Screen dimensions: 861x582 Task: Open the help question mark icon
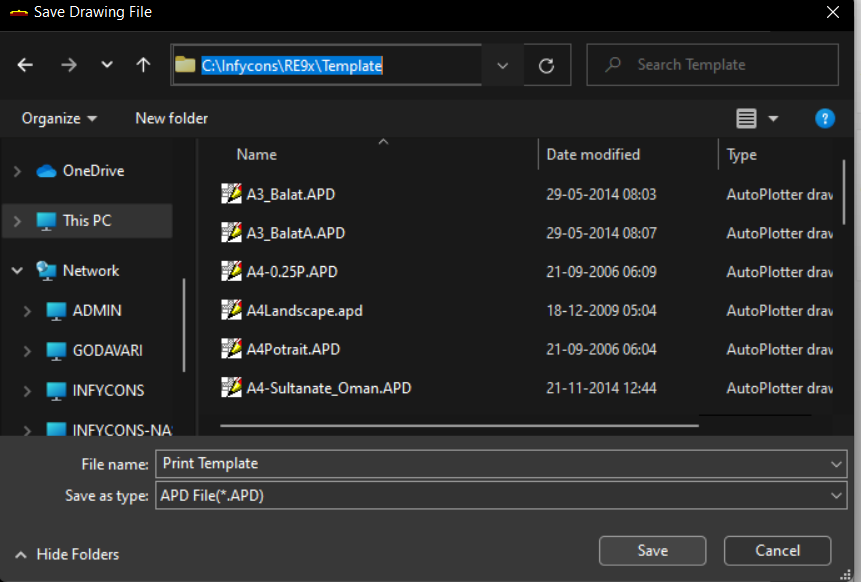tap(825, 119)
